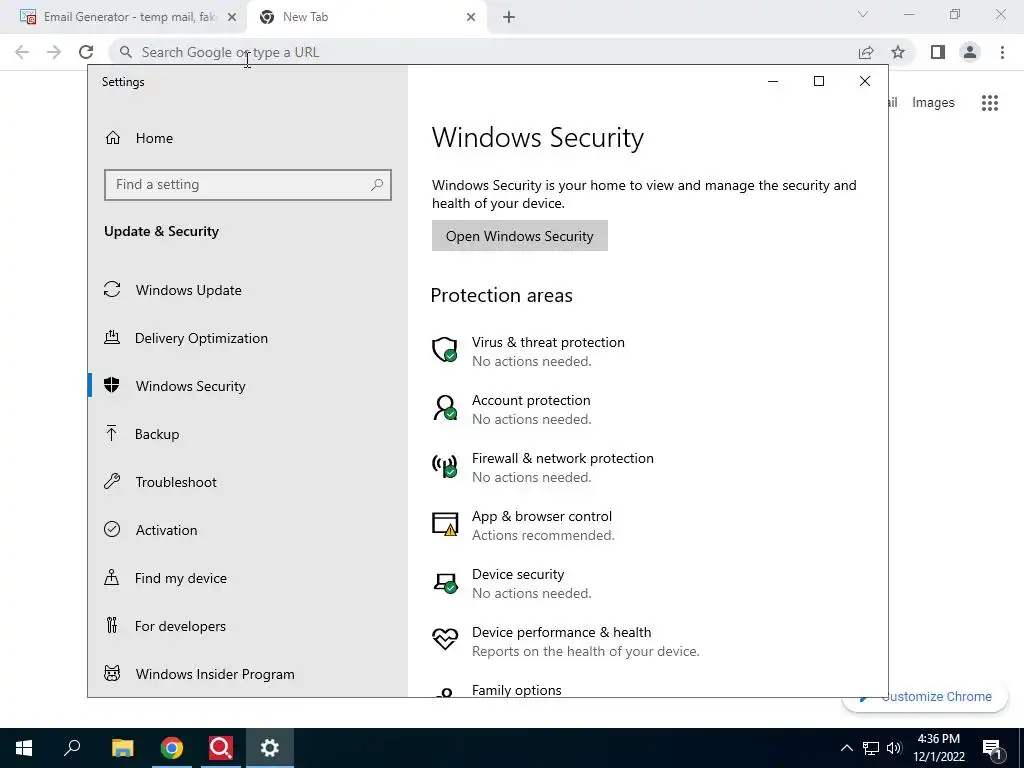
Task: Open Account protection link
Action: [x=531, y=400]
